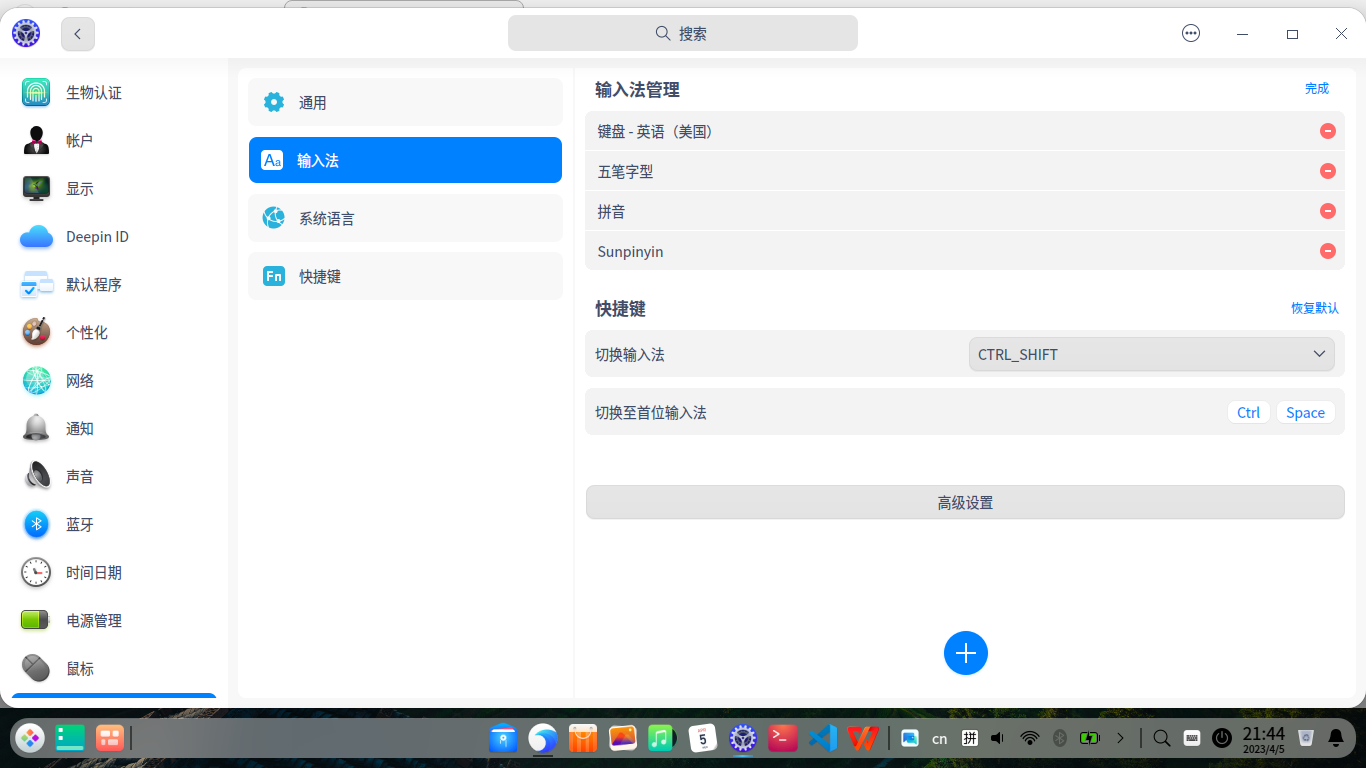Expand hidden tray icons with the chevron
Screen dimensions: 1366x768
tap(1121, 738)
